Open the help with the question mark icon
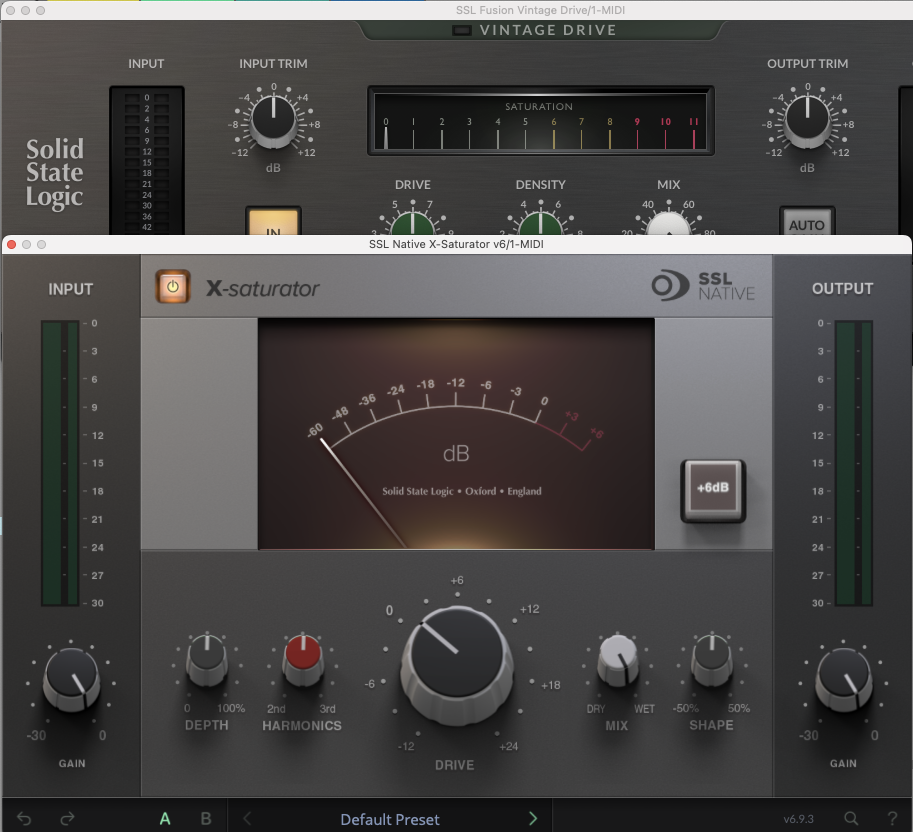Screen dimensions: 913x832 pos(891,818)
